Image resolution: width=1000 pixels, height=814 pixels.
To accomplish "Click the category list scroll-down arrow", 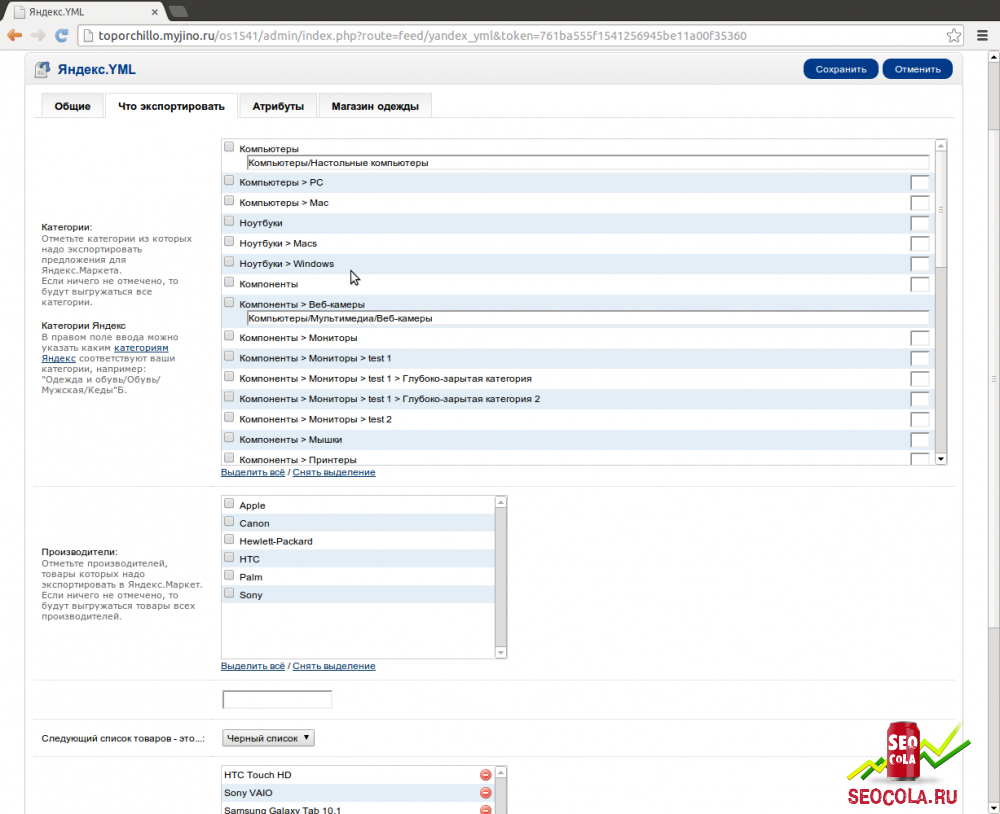I will click(941, 459).
